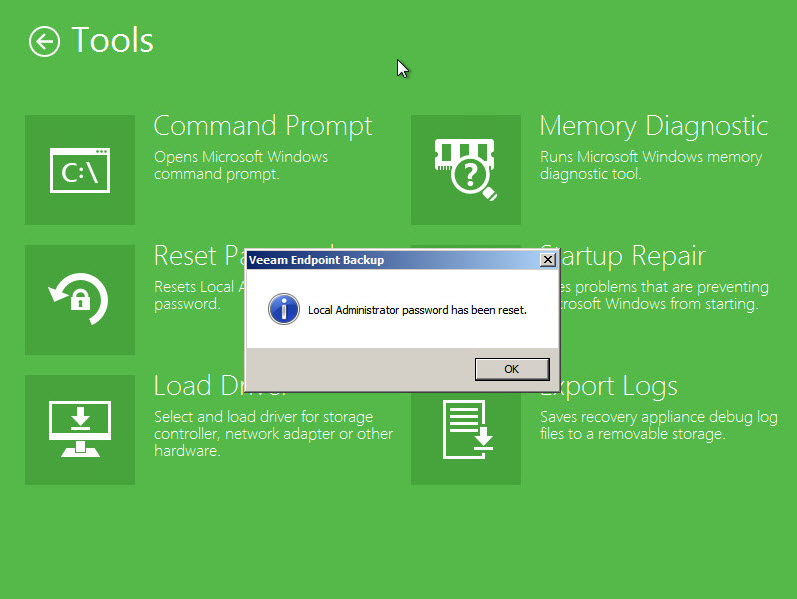
Task: Open the Load Driver monitor icon tile
Action: (x=80, y=430)
